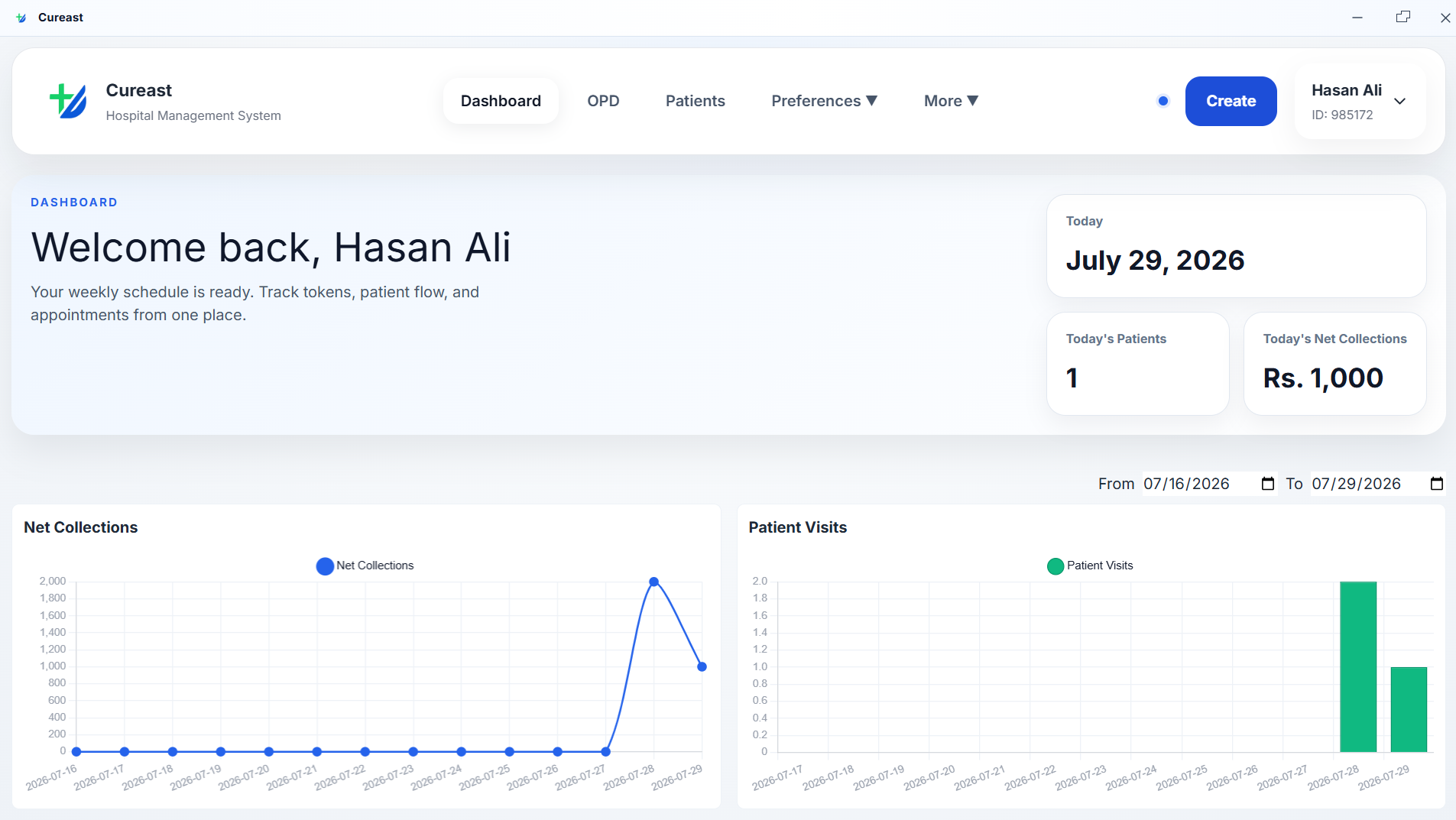
Task: Expand the More dropdown menu
Action: [952, 101]
